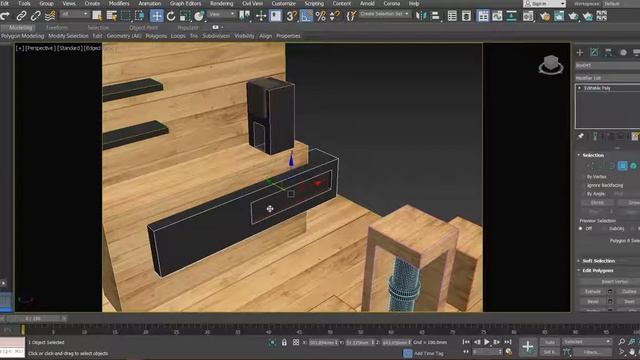Viewport: 640px width, 360px height.
Task: Toggle Window/Crossing selection mode icon
Action: pos(140,16)
